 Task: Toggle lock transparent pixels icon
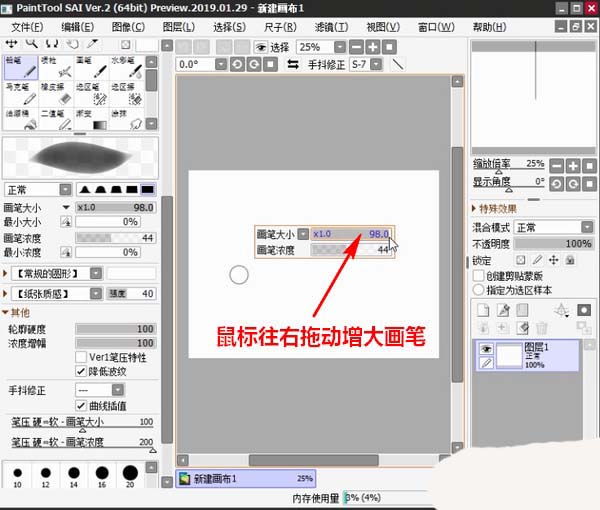click(520, 260)
